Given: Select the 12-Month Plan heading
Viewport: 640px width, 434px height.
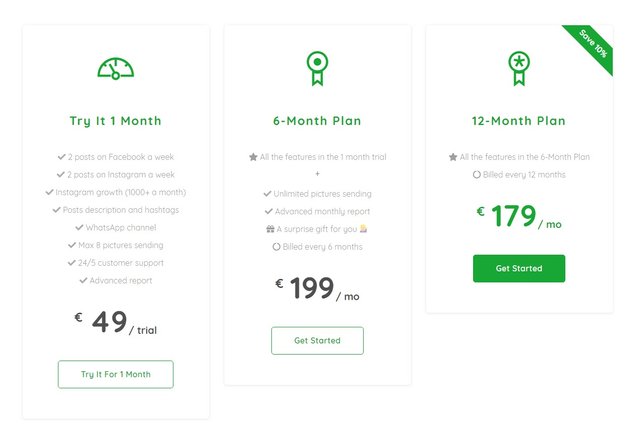Looking at the screenshot, I should [519, 121].
